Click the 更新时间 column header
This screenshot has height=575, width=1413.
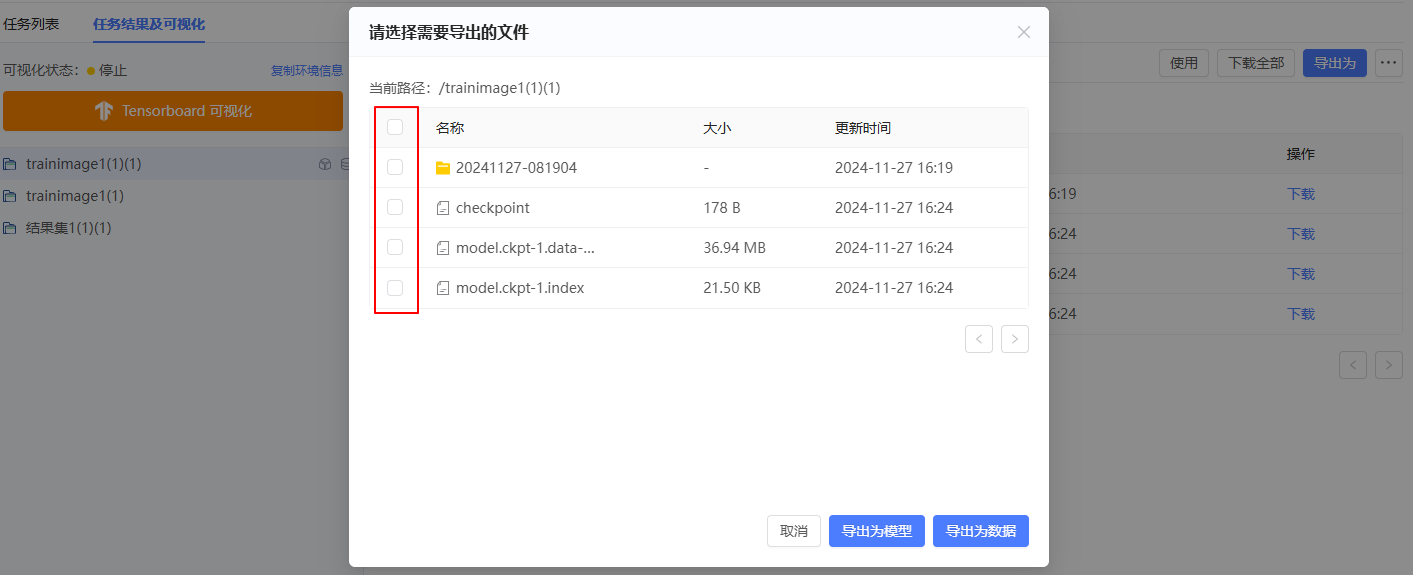863,128
